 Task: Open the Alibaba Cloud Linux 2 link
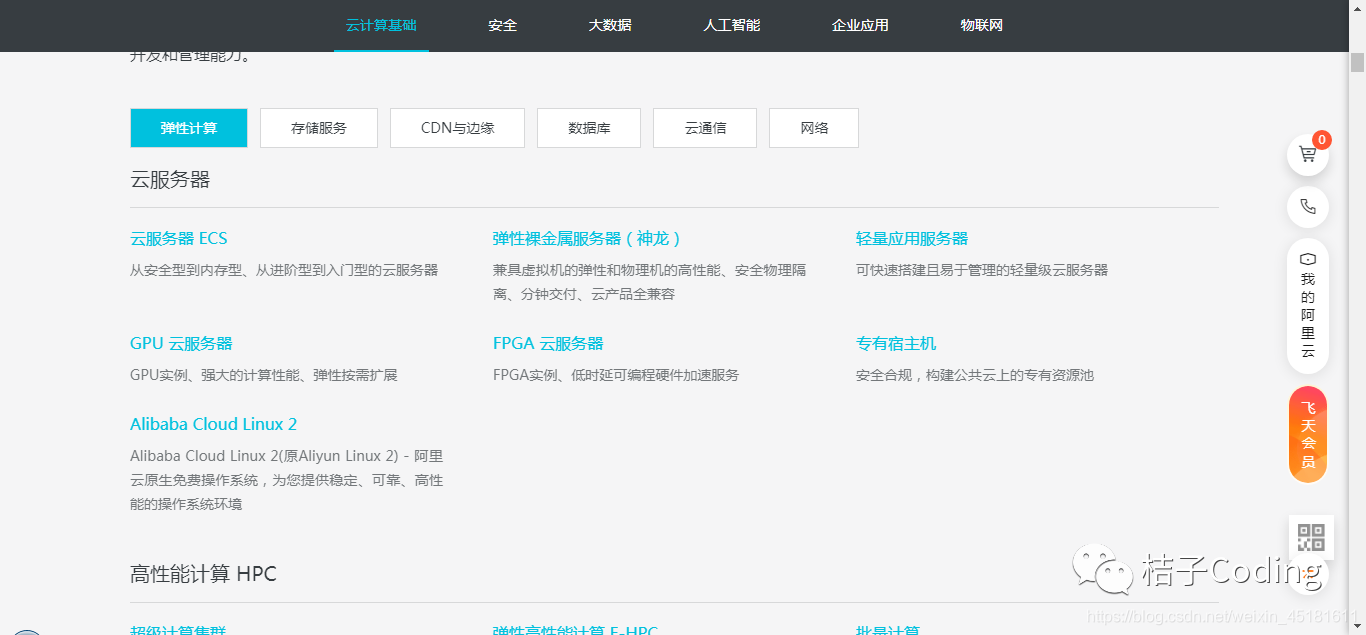(x=214, y=424)
